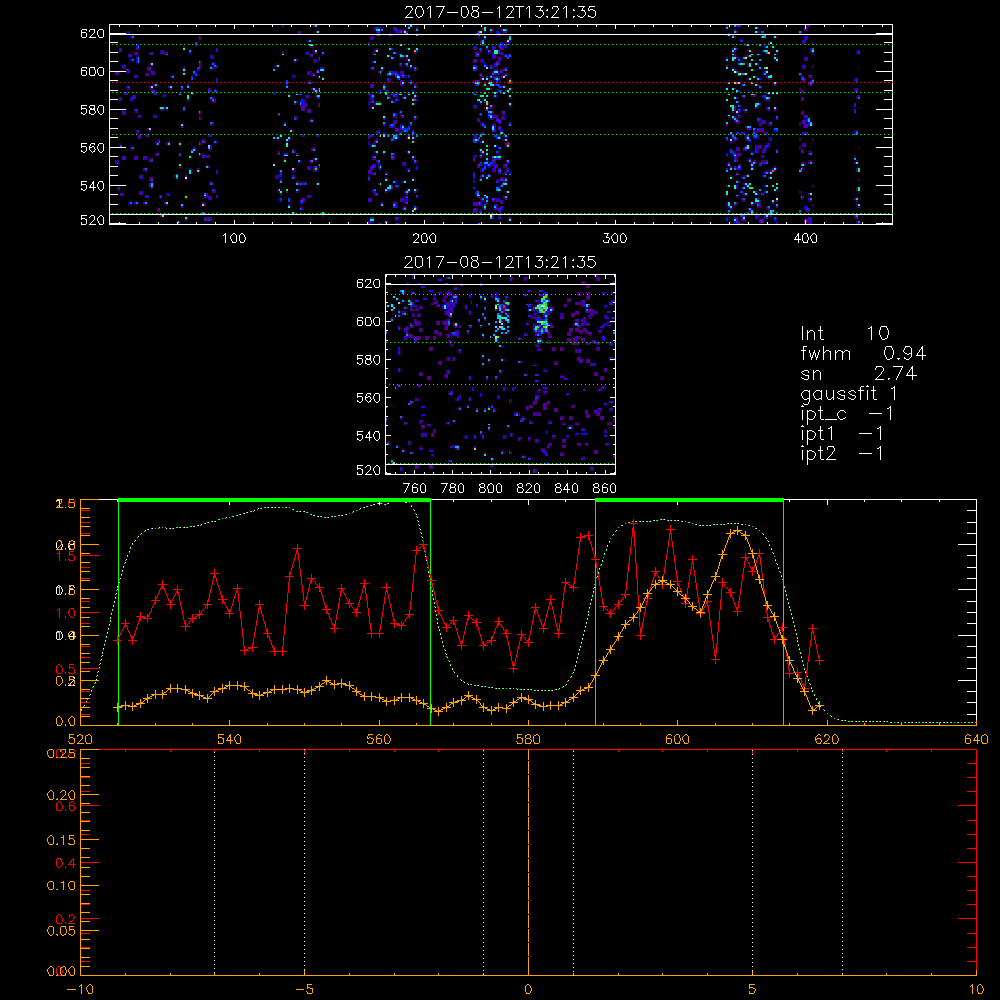Image resolution: width=1000 pixels, height=1000 pixels.
Task: Click the '580' x-axis label of the profile plot
Action: point(528,739)
